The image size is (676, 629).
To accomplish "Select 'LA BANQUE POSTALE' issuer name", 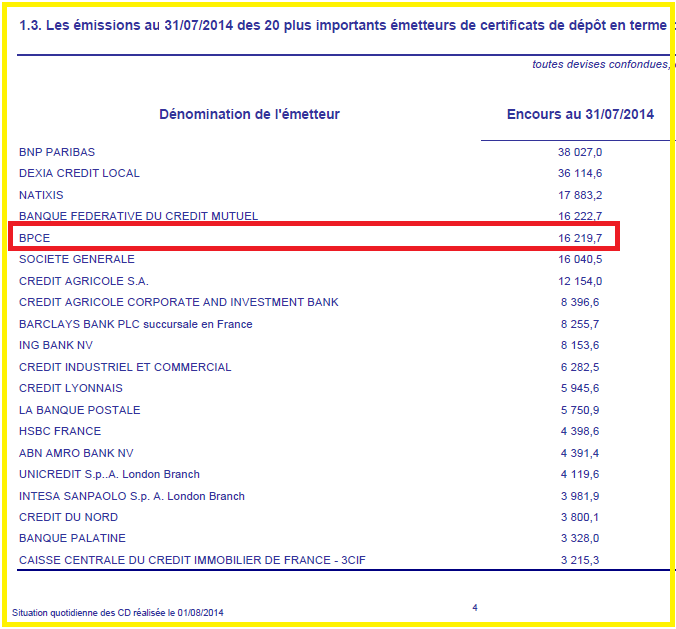I will [x=80, y=410].
